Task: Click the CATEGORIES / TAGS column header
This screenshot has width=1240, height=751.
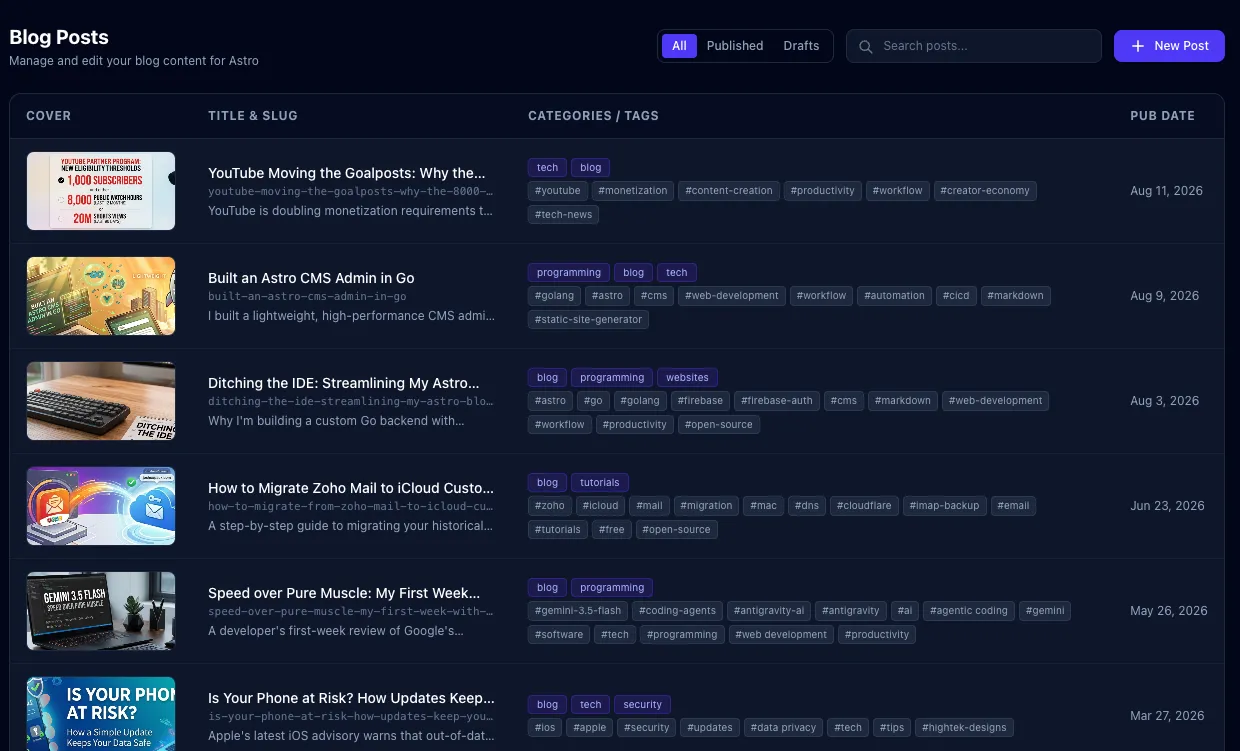Action: click(x=593, y=116)
